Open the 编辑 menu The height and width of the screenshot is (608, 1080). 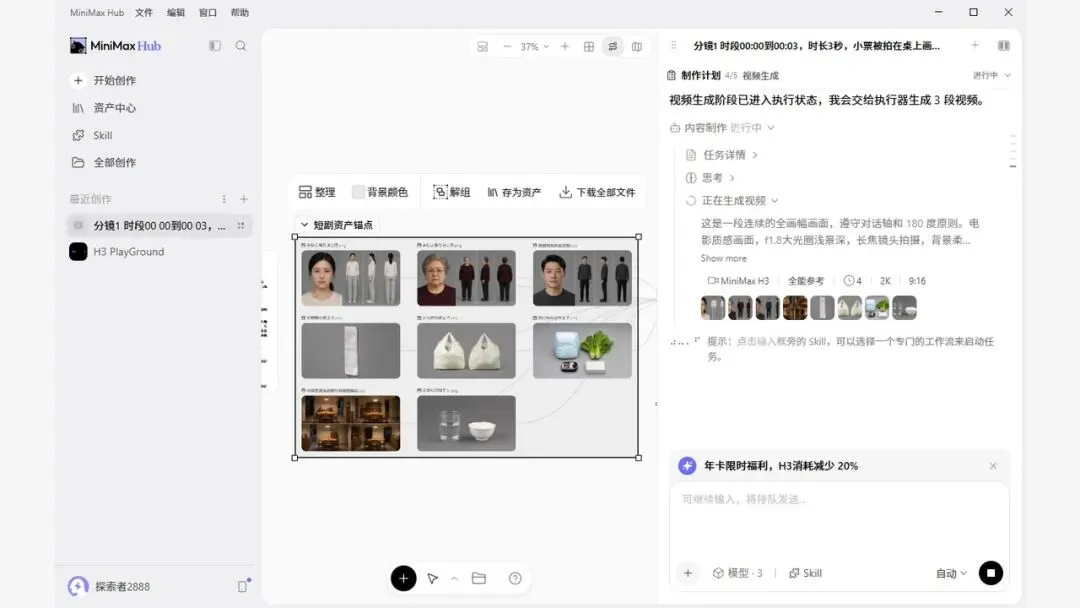tap(176, 12)
